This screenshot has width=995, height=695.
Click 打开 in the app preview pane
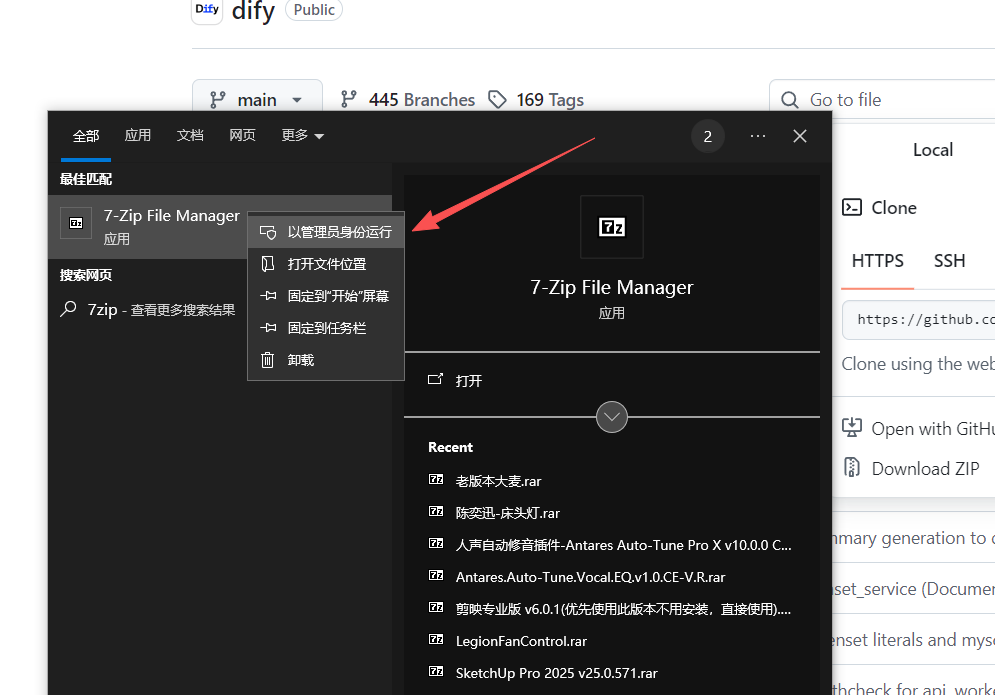(x=468, y=381)
